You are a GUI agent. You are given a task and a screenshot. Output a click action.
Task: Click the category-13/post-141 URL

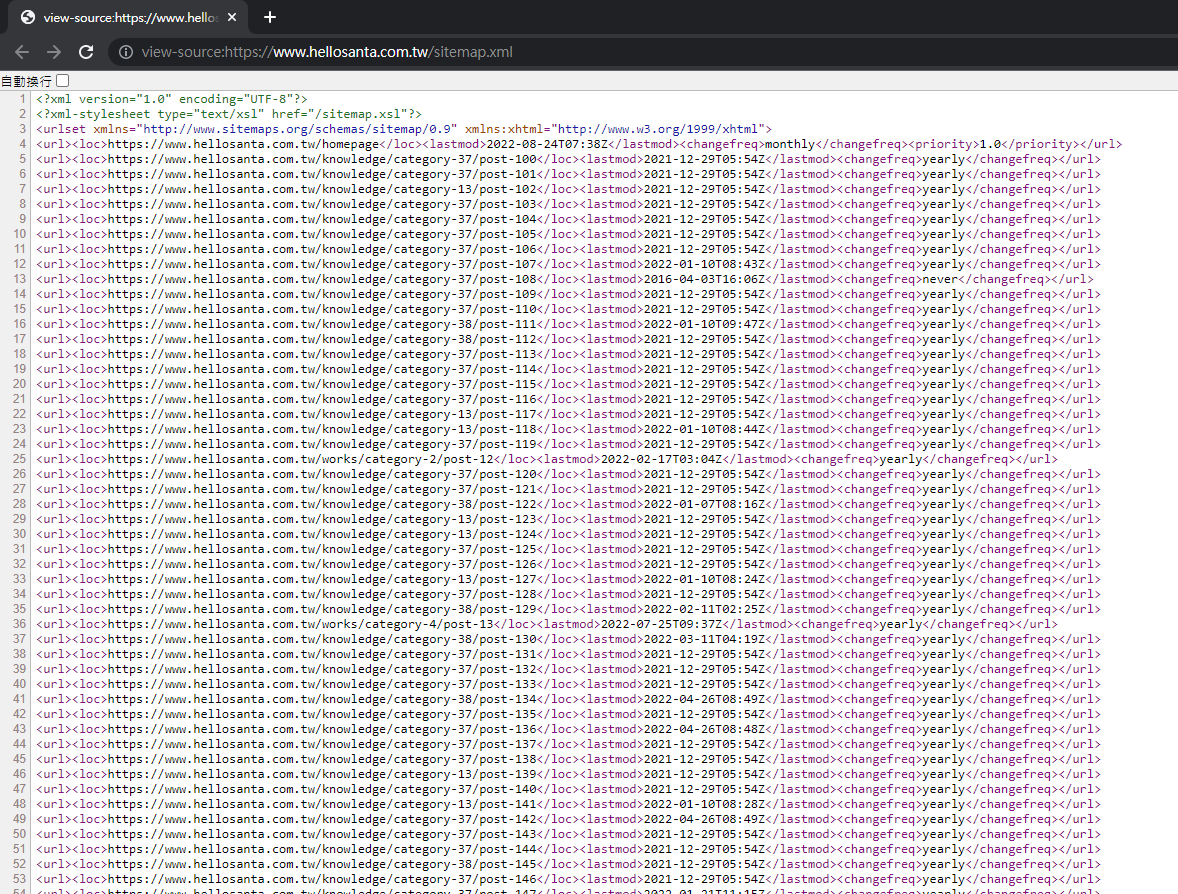coord(322,805)
